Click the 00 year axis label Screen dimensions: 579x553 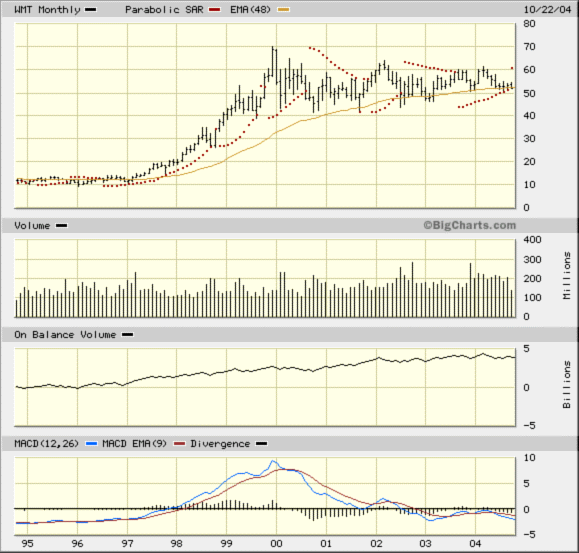[x=277, y=544]
